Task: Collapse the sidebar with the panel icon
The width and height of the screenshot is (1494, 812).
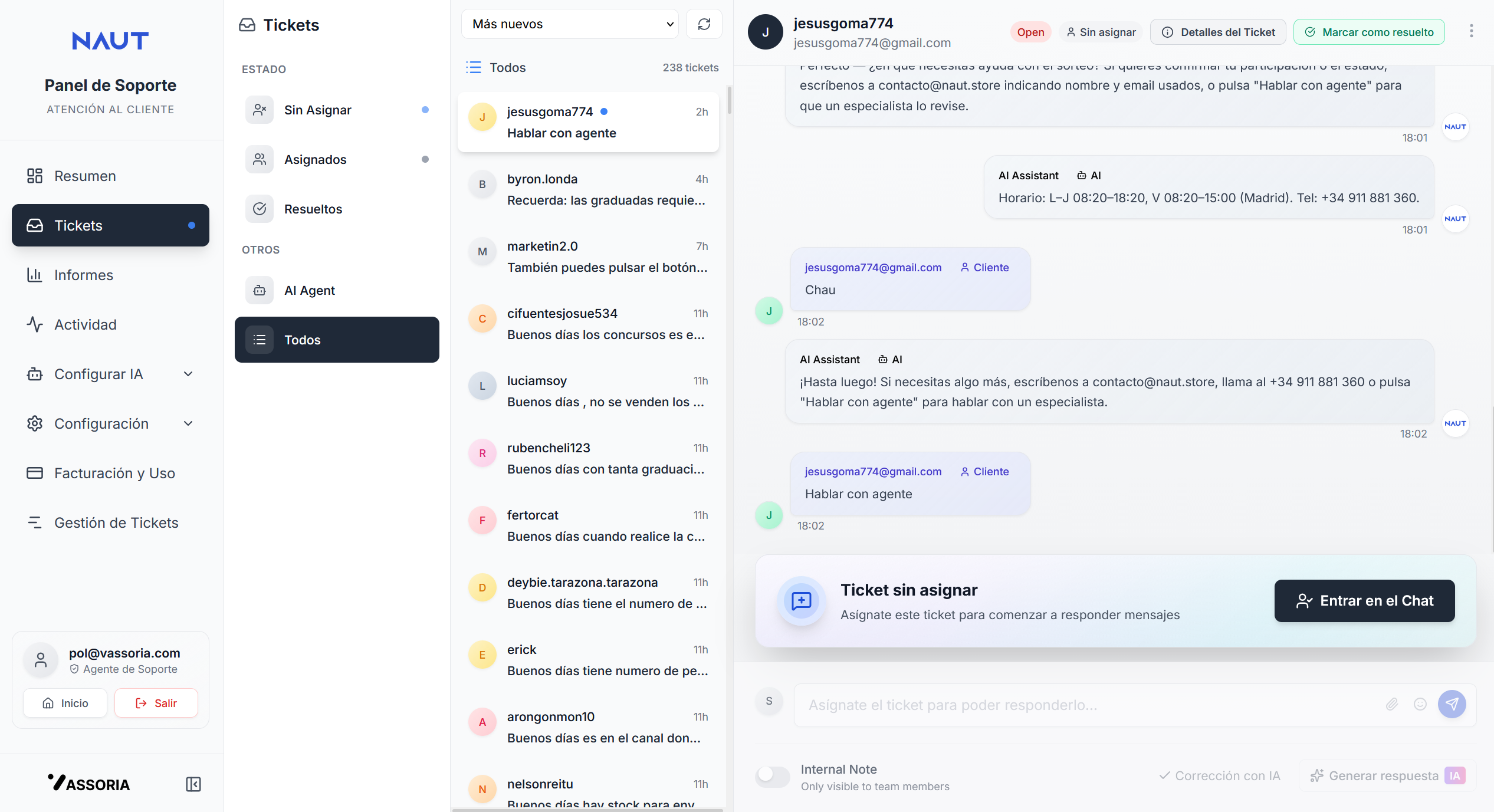Action: point(193,784)
